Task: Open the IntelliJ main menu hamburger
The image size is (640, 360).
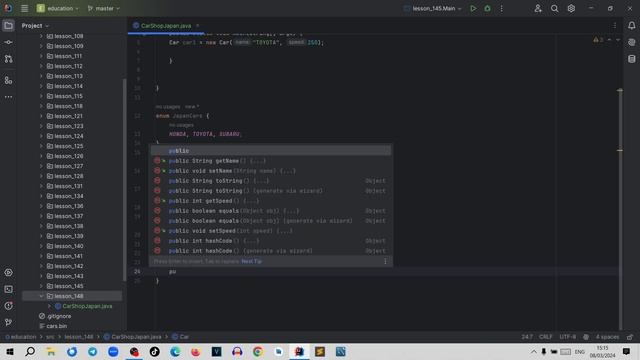Action: (24, 8)
